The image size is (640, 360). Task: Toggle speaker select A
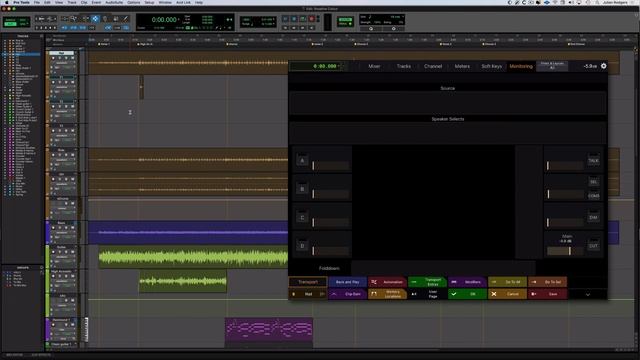(302, 160)
